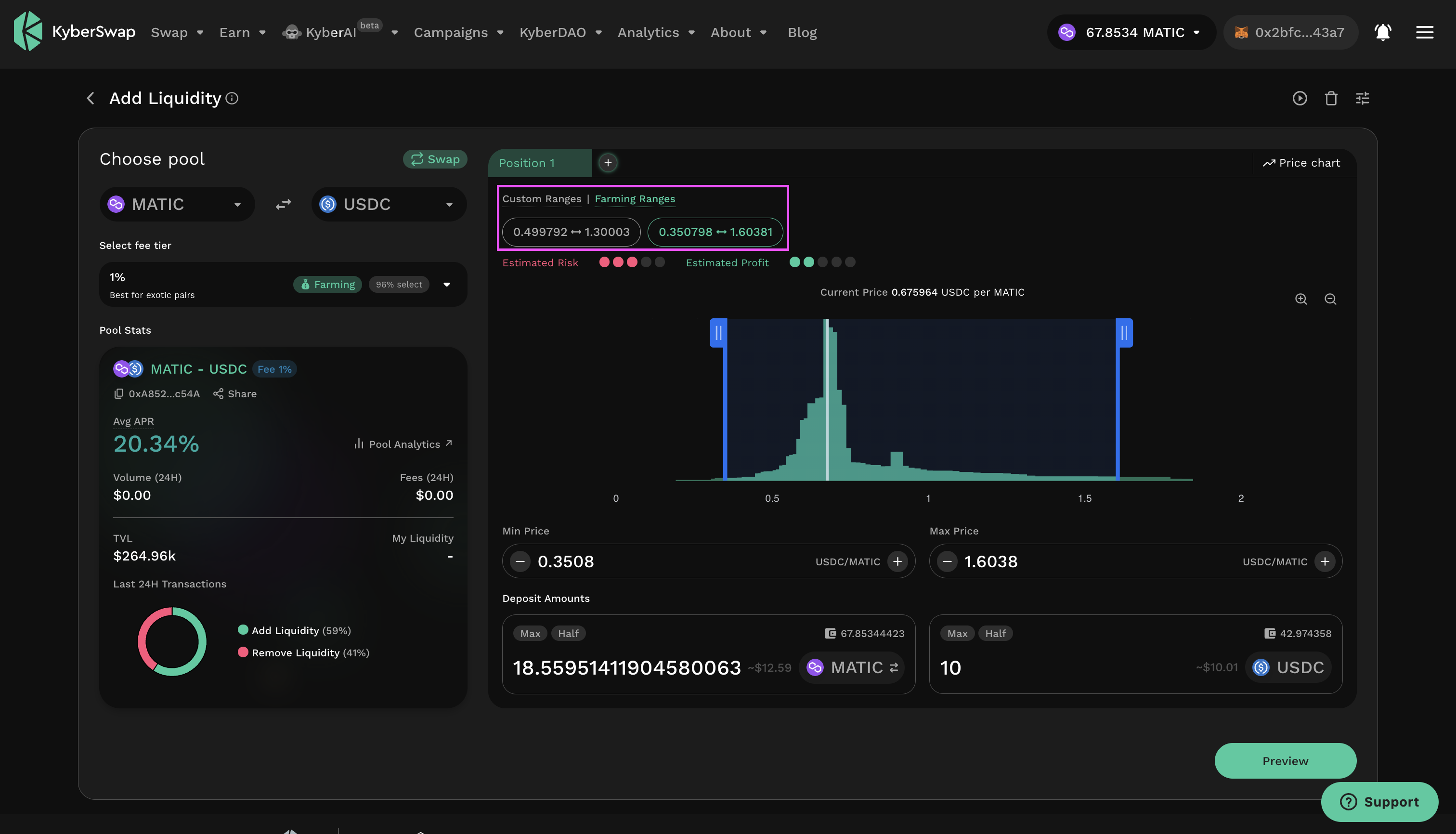Viewport: 1456px width, 834px height.
Task: Select range 0.499792 to 1.30003
Action: pyautogui.click(x=571, y=232)
